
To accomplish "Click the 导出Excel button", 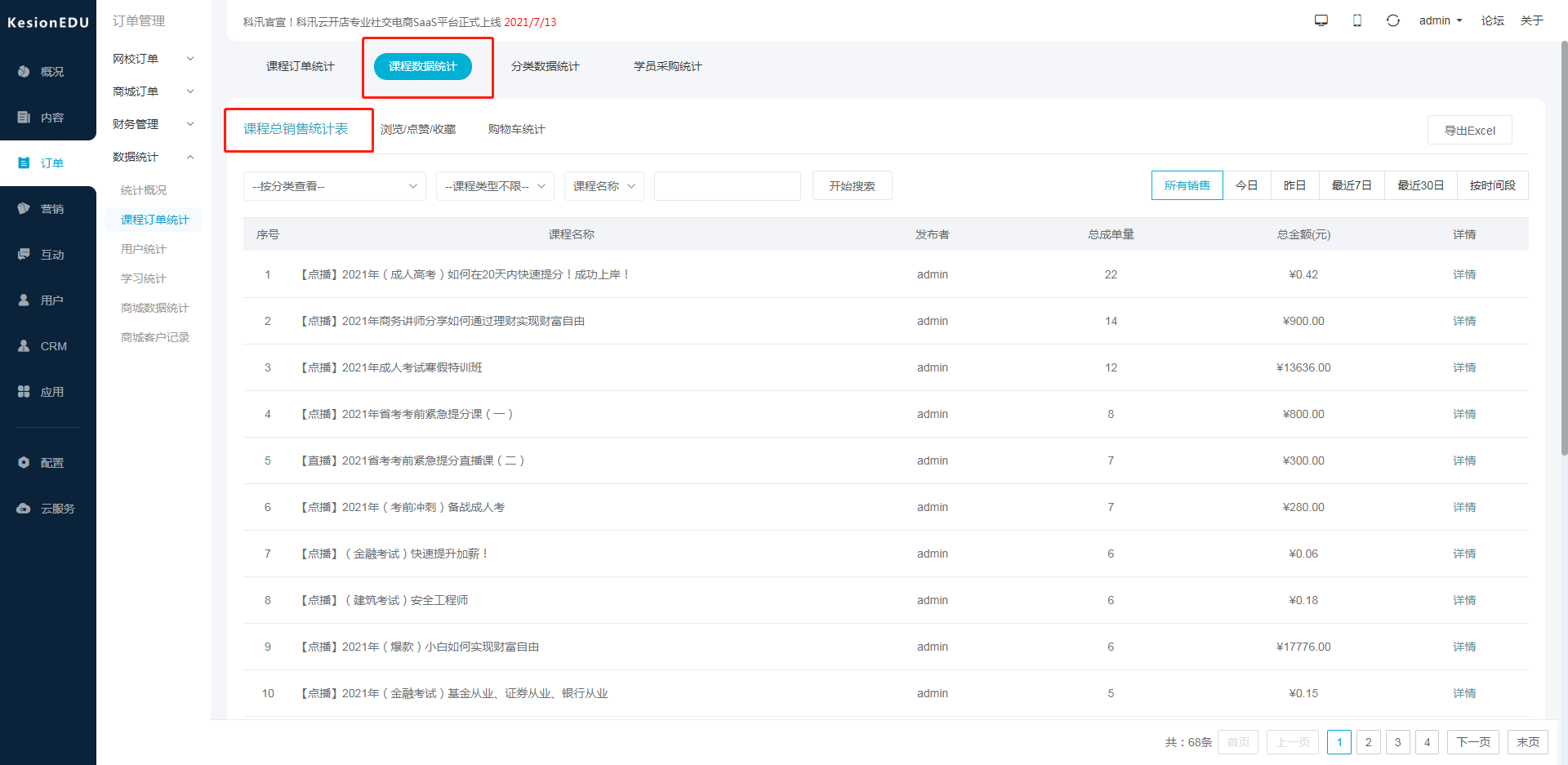I will (x=1469, y=130).
